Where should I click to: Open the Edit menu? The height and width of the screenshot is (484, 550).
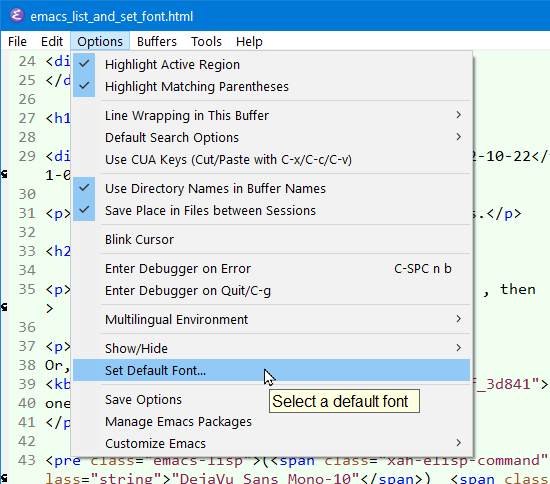click(52, 41)
